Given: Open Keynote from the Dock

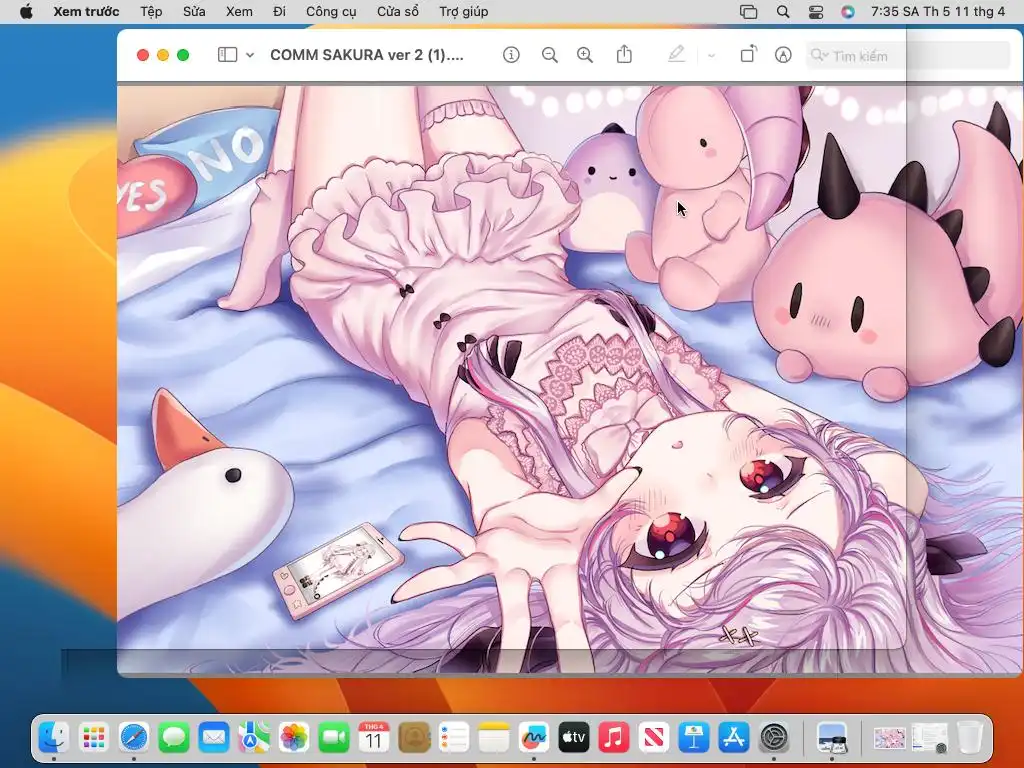Looking at the screenshot, I should [694, 737].
